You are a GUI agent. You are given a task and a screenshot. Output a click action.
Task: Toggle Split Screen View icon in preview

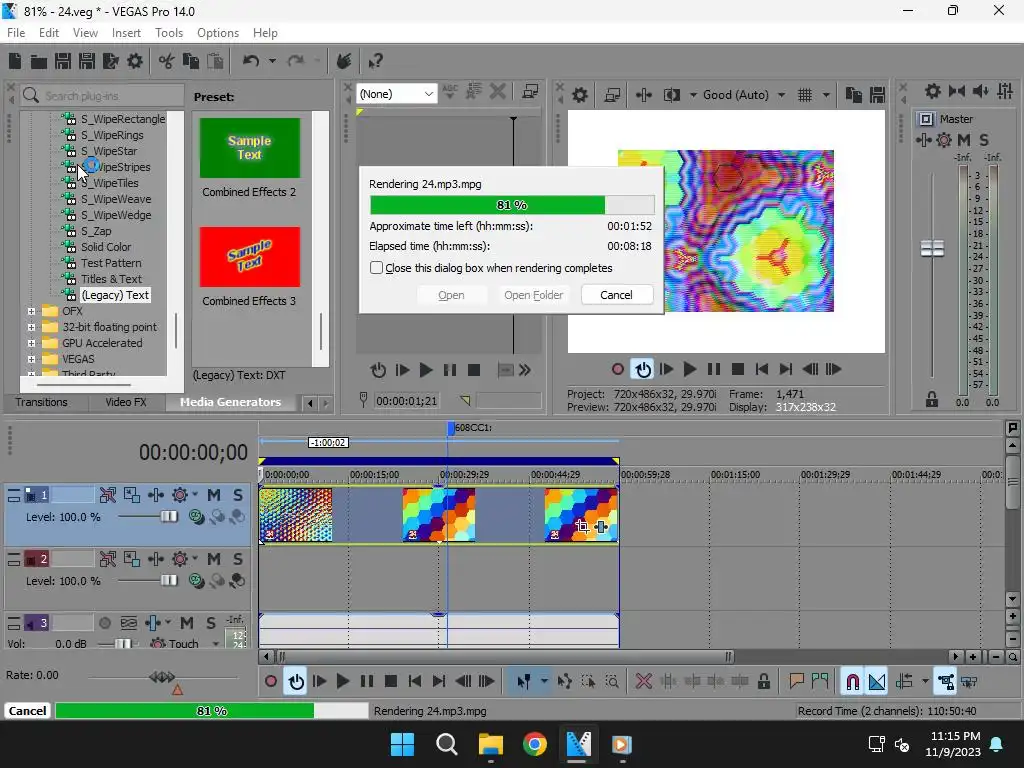click(x=672, y=95)
